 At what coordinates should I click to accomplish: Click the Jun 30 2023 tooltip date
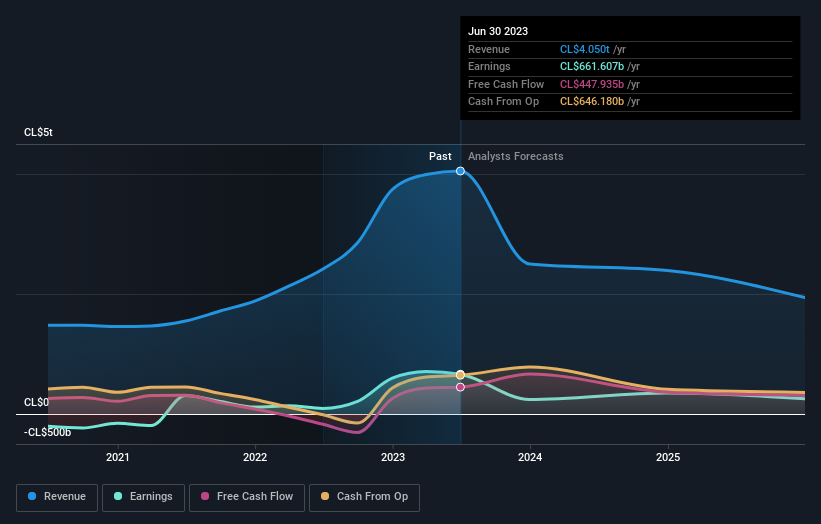[498, 31]
